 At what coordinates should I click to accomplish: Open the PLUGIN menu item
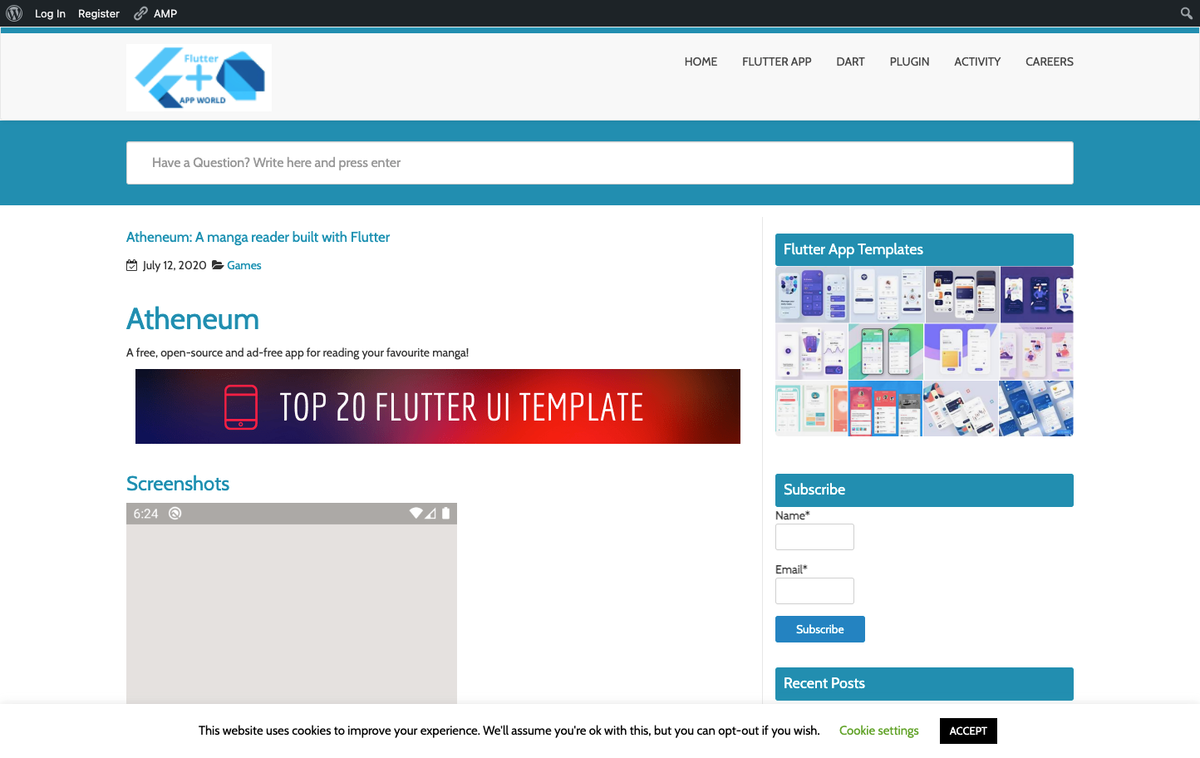[910, 61]
